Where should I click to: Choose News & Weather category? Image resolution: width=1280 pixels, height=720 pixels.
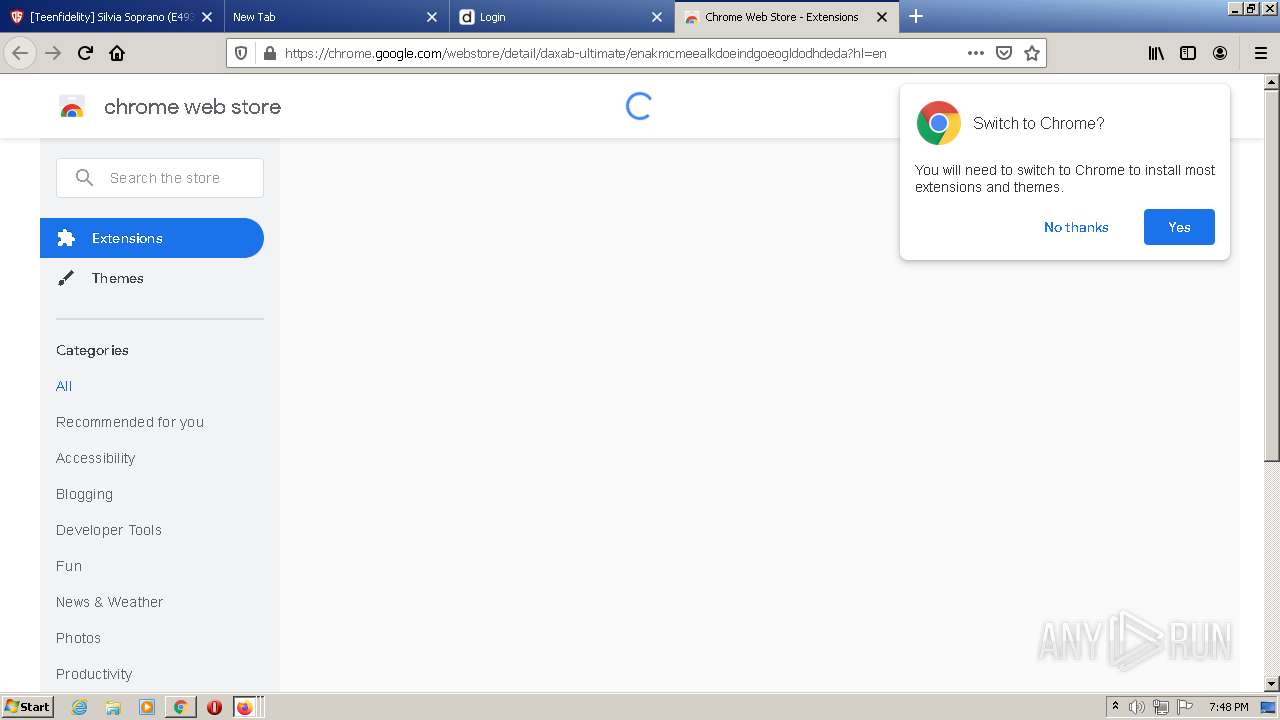(109, 602)
